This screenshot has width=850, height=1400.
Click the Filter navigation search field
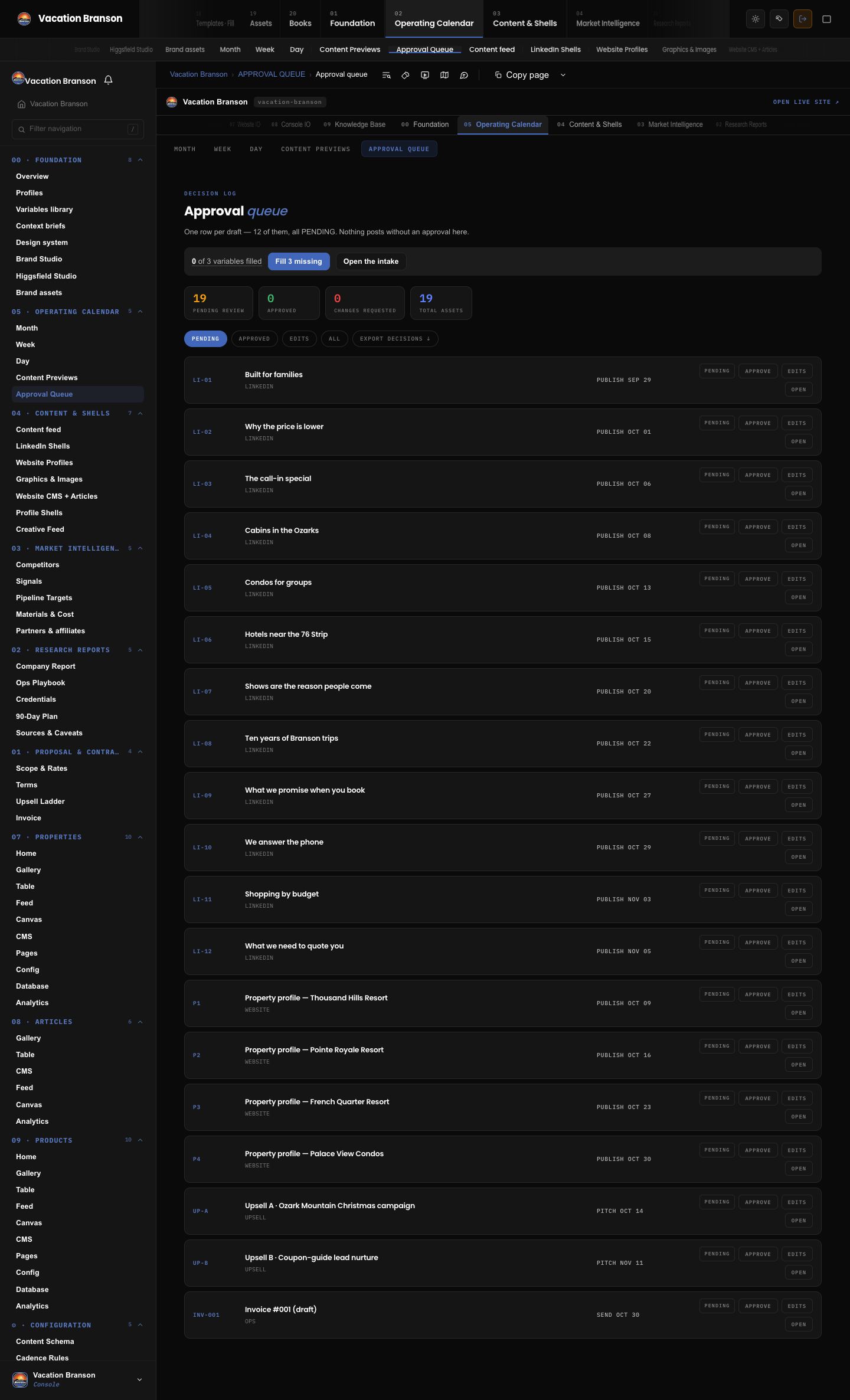(78, 129)
